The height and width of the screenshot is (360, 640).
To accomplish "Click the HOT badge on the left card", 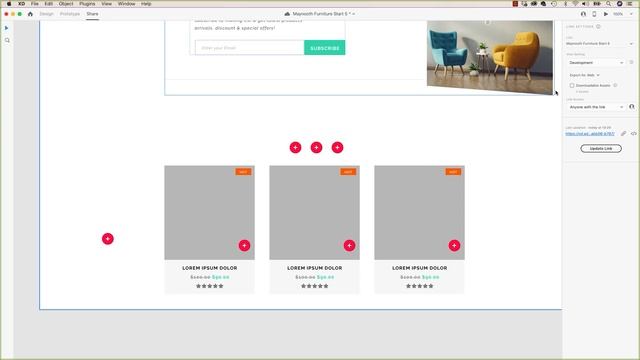I will [x=243, y=172].
